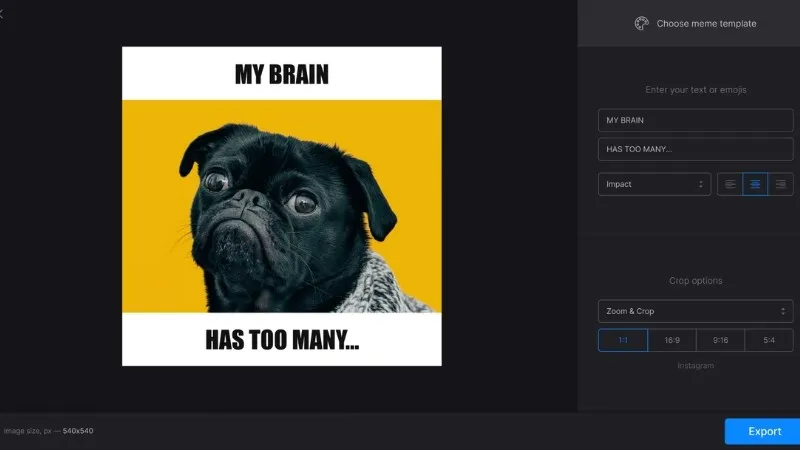
Task: Click the MY BRAIN text input field
Action: point(695,120)
